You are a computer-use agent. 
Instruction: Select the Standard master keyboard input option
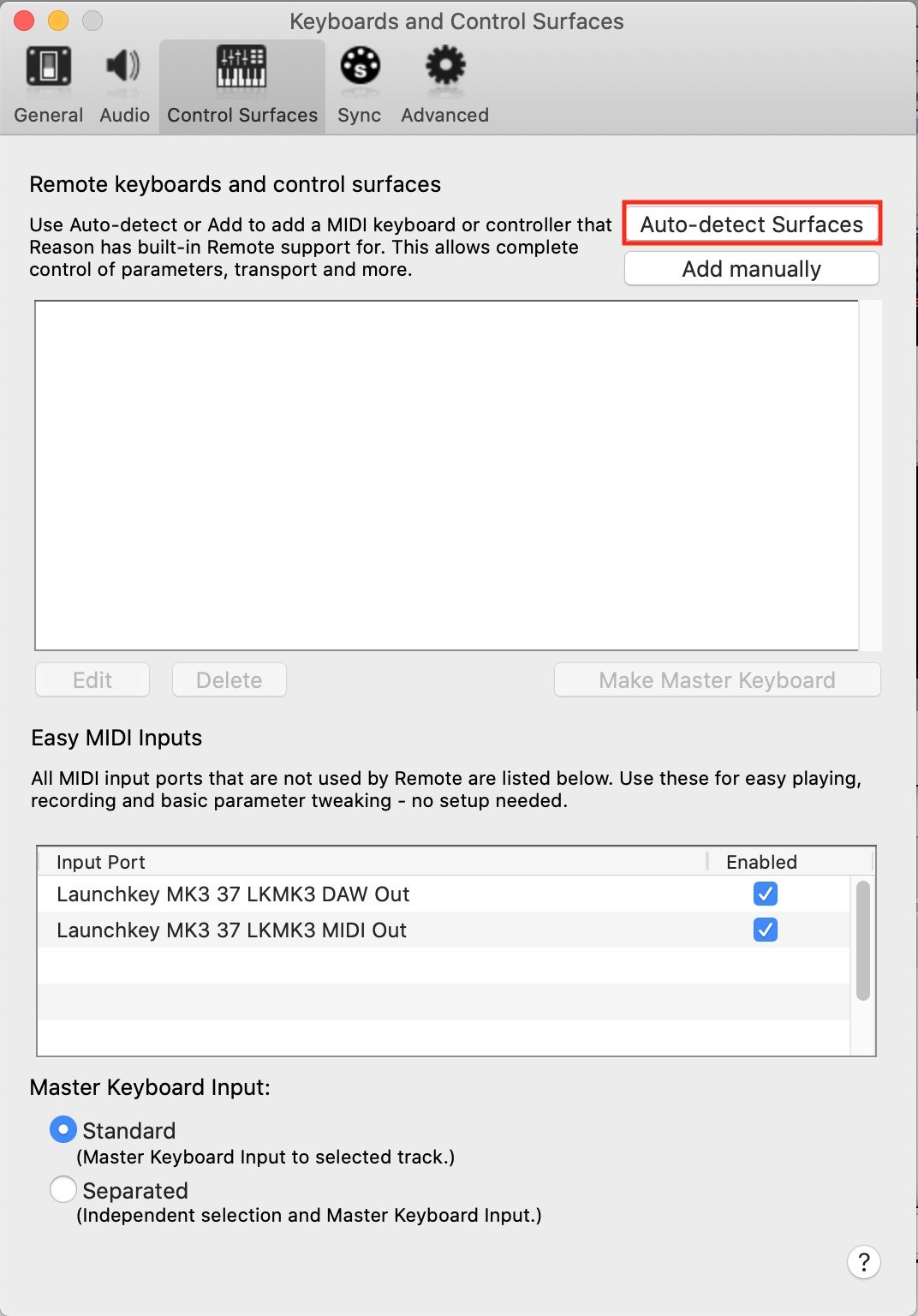63,1129
